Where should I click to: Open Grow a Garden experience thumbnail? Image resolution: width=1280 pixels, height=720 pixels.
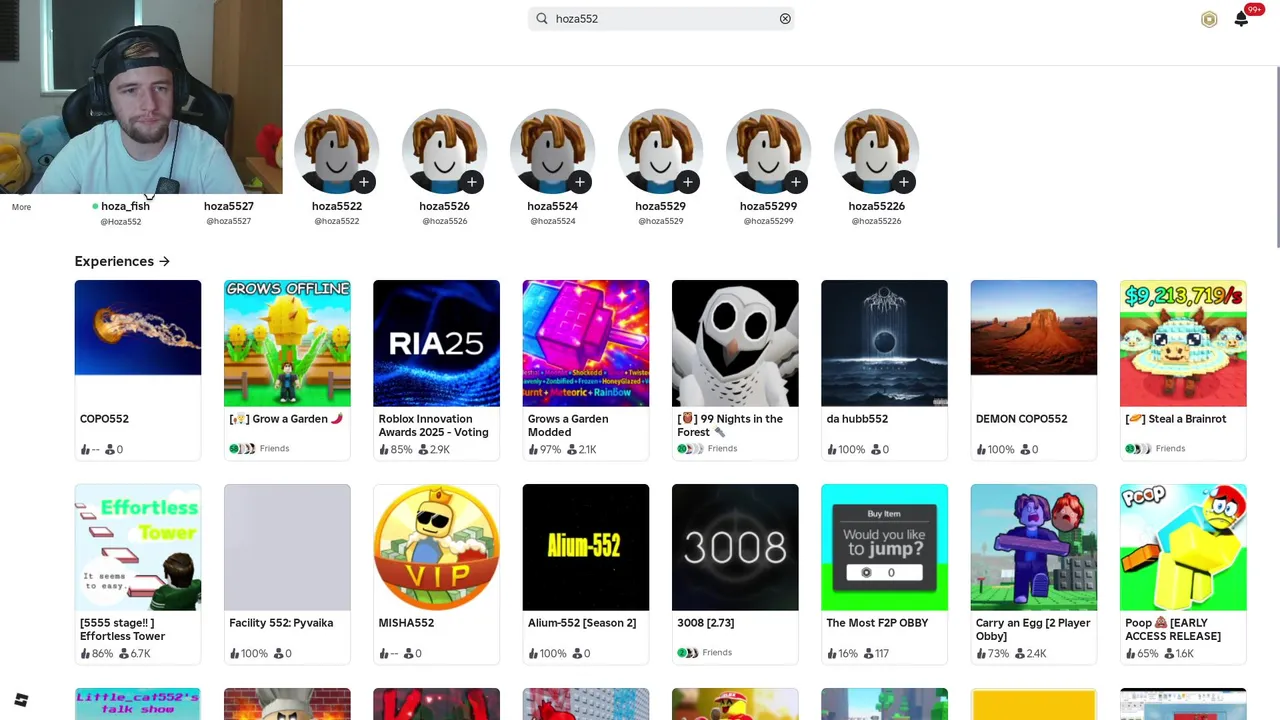[x=287, y=343]
